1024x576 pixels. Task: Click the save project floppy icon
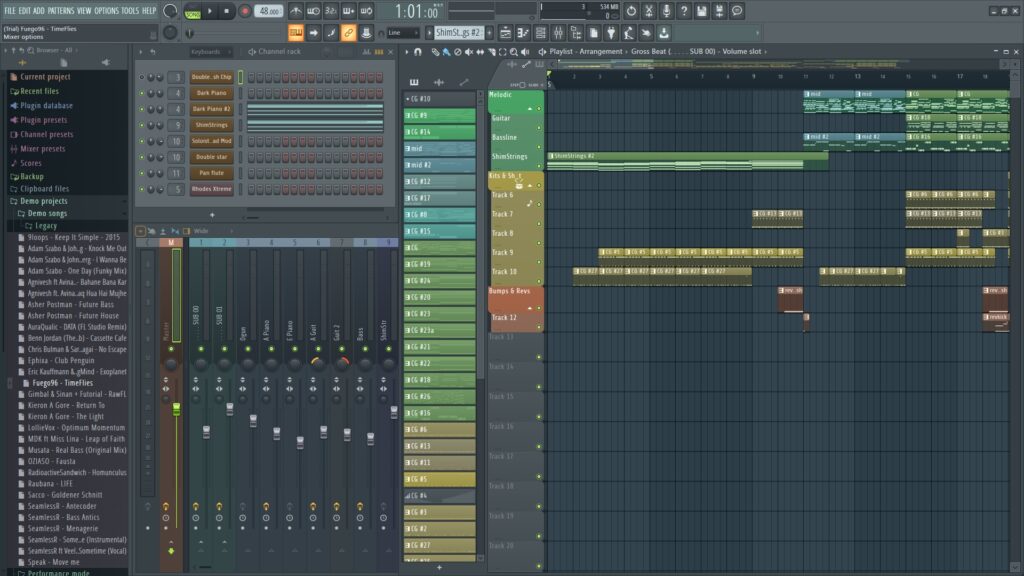pyautogui.click(x=701, y=11)
